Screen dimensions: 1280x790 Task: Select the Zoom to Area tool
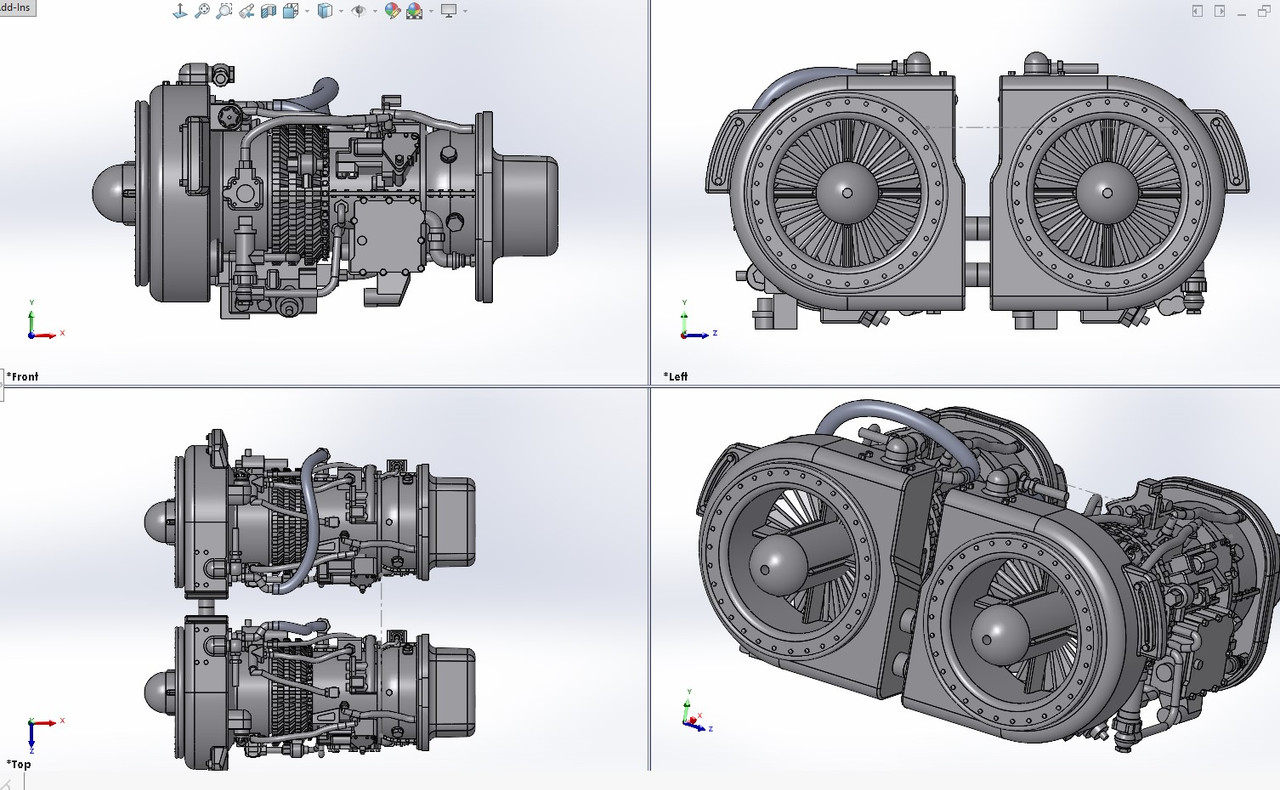pos(224,11)
